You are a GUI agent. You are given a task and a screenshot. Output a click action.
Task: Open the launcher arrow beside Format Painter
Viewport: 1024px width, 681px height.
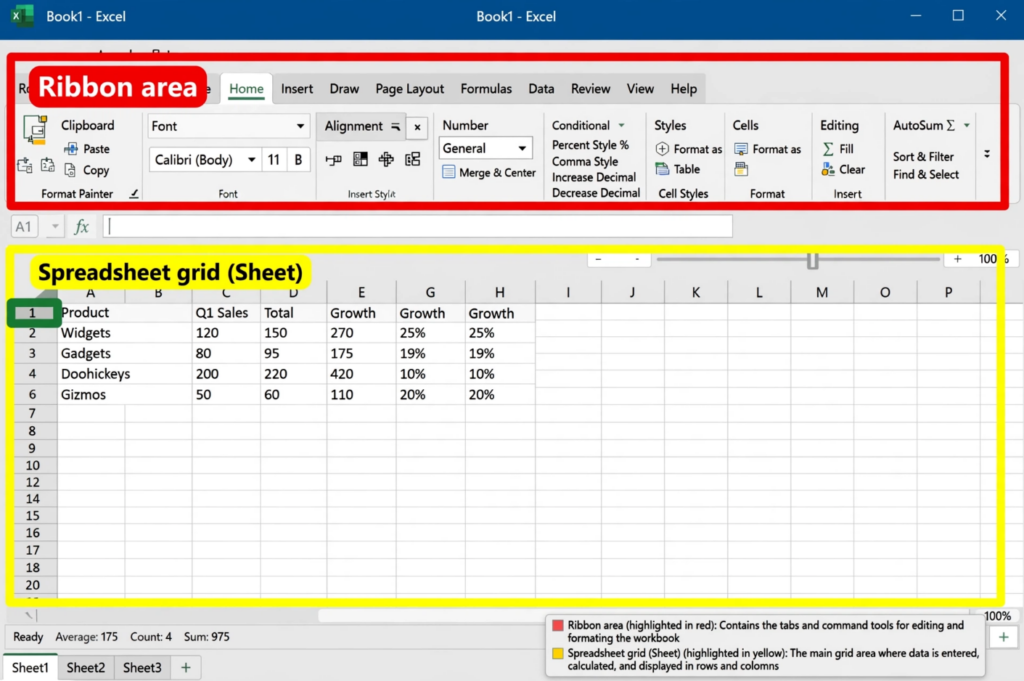pos(134,193)
